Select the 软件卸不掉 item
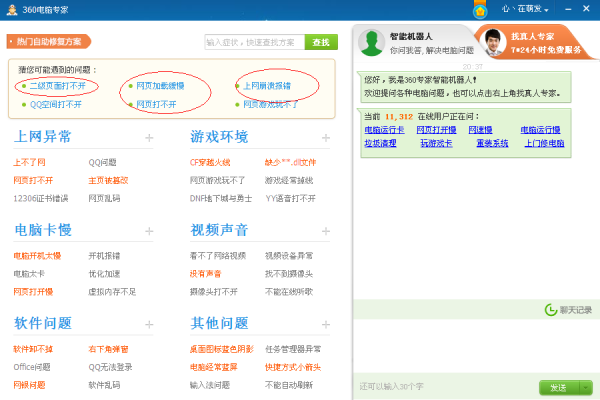600x400 pixels. 33,349
